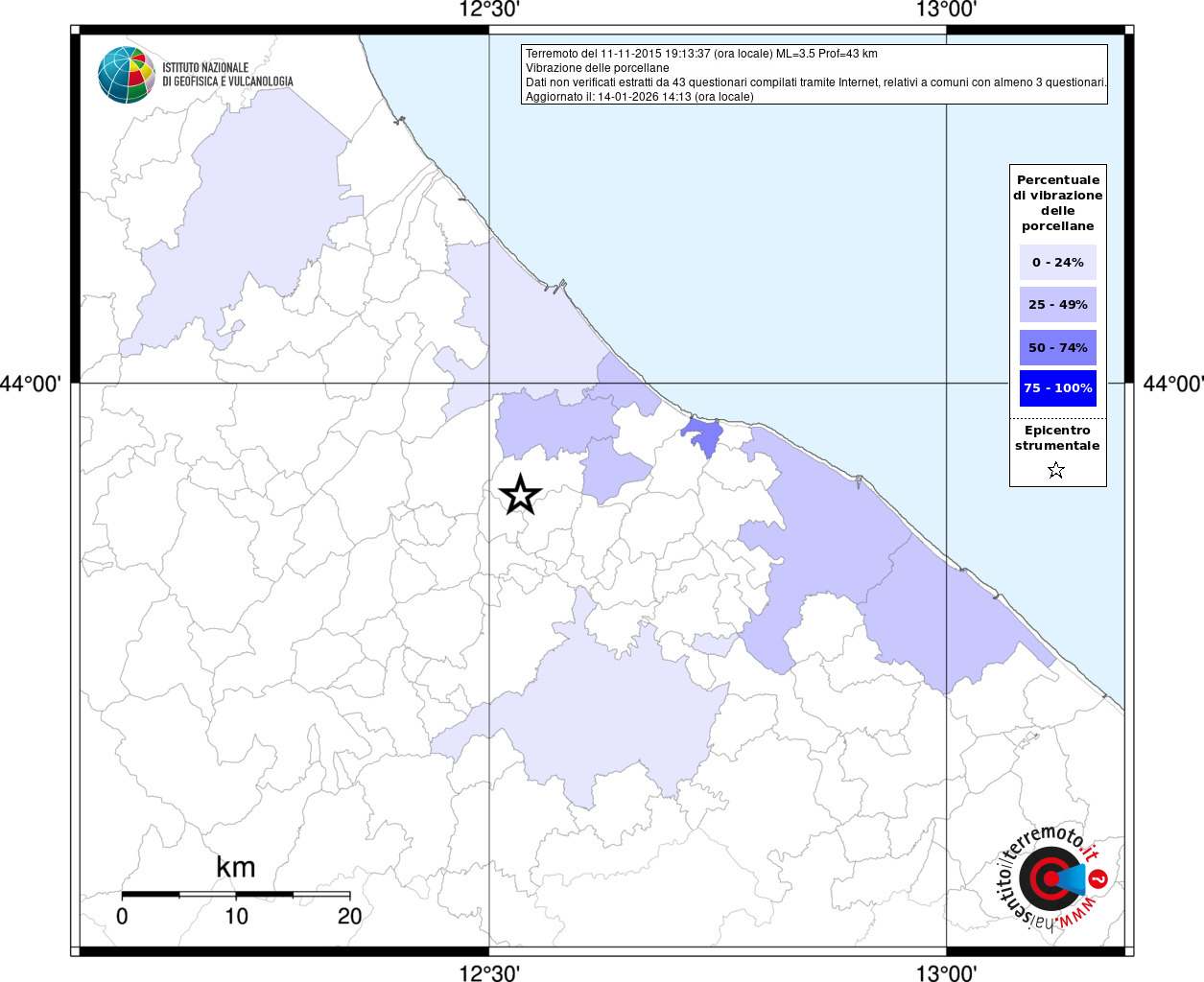Screen dimensions: 1204x982
Task: Click the red question mark icon
Action: (1099, 877)
